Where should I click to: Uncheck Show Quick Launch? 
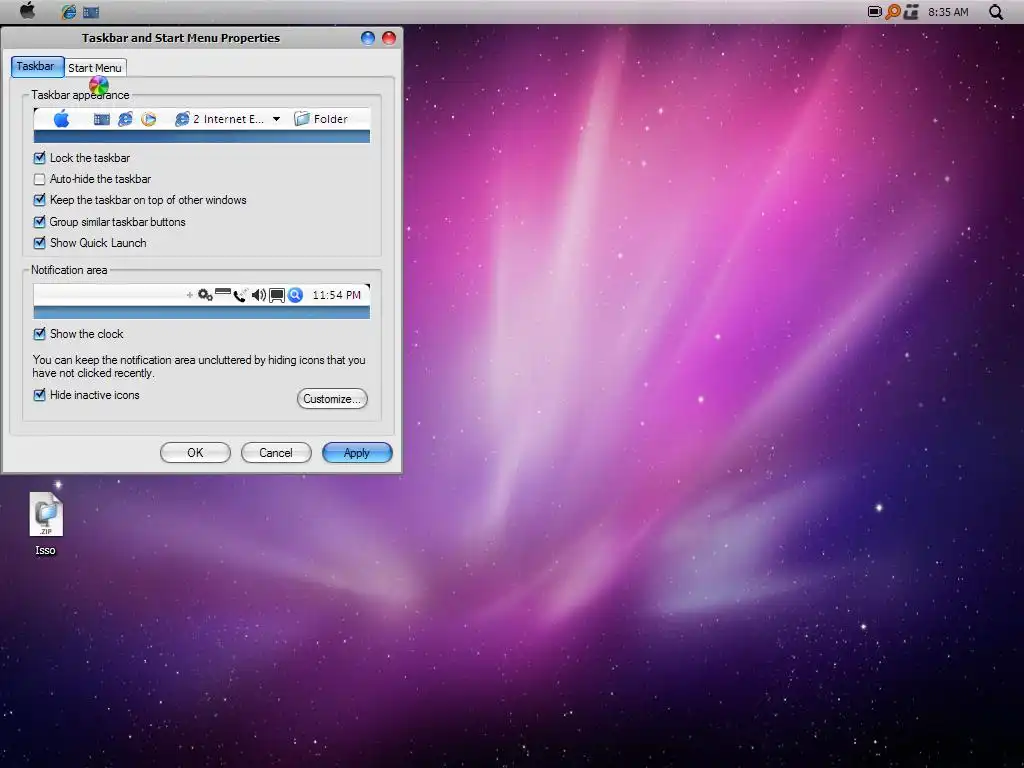[40, 243]
